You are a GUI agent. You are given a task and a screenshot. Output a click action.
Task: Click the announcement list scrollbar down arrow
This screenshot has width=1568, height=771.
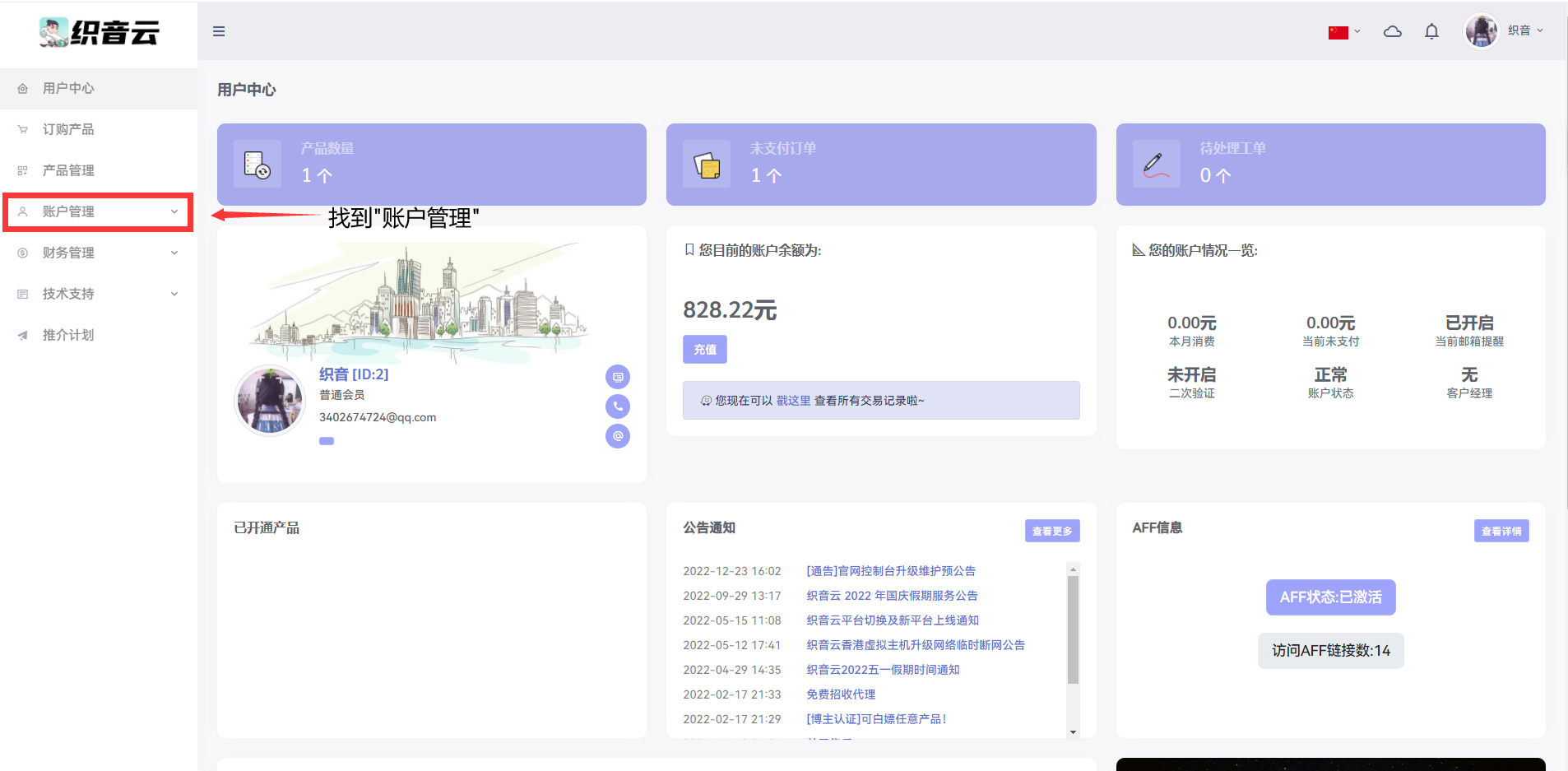[x=1073, y=732]
